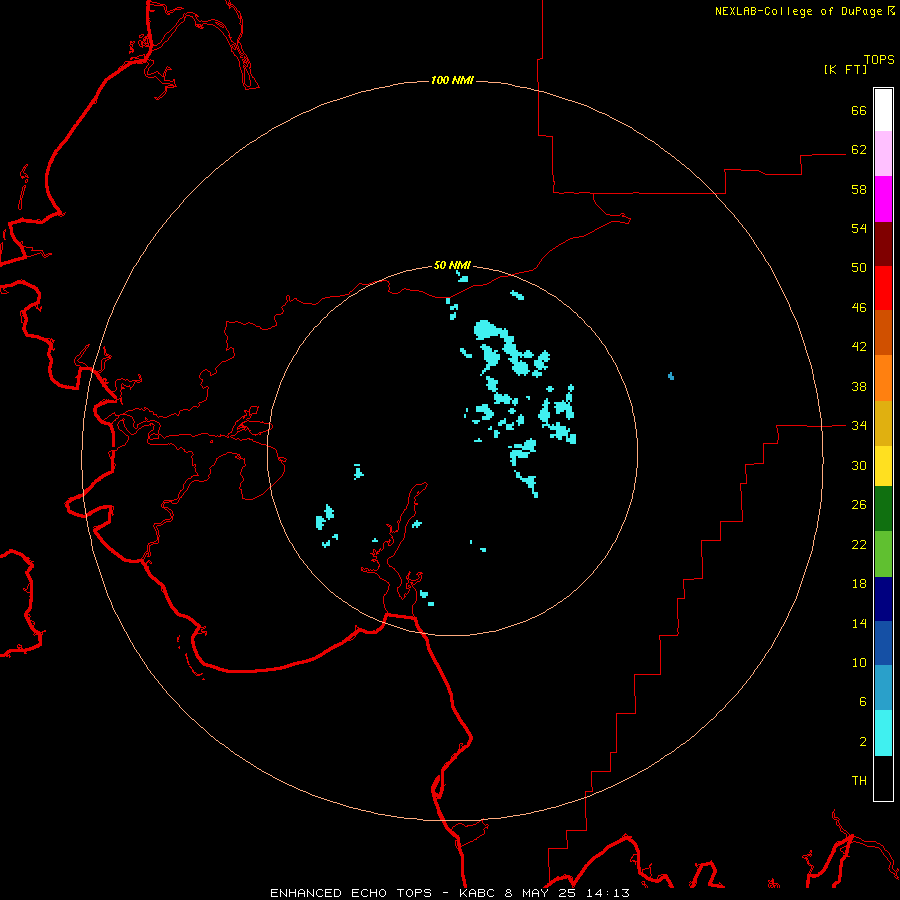Click the legend value 14
This screenshot has width=900, height=900.
859,623
